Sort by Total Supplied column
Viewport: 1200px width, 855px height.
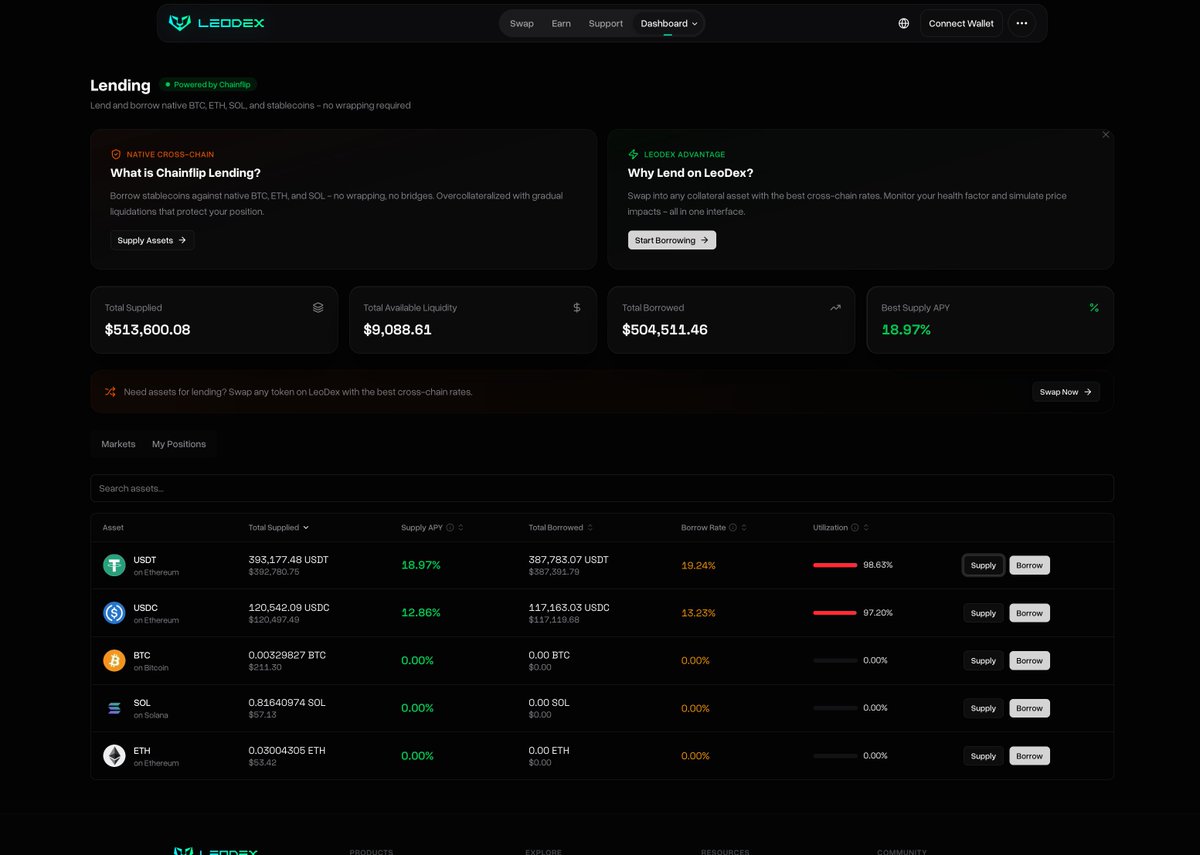278,527
